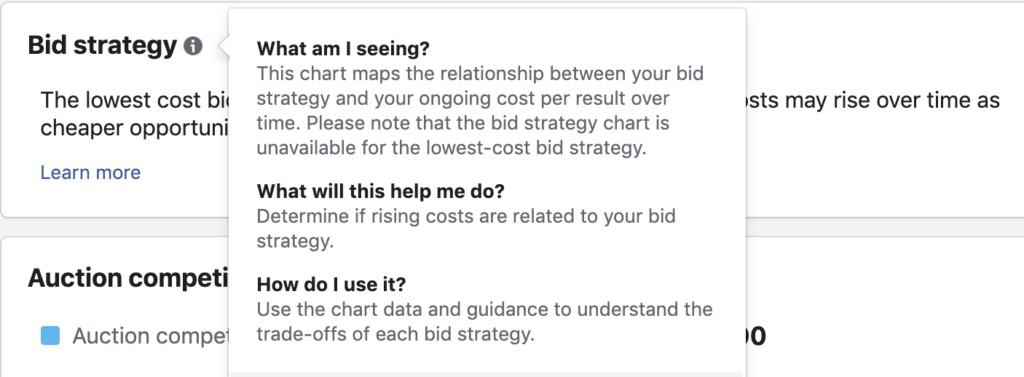Viewport: 1024px width, 377px height.
Task: Click the "How do I use it?" heading
Action: pos(331,284)
